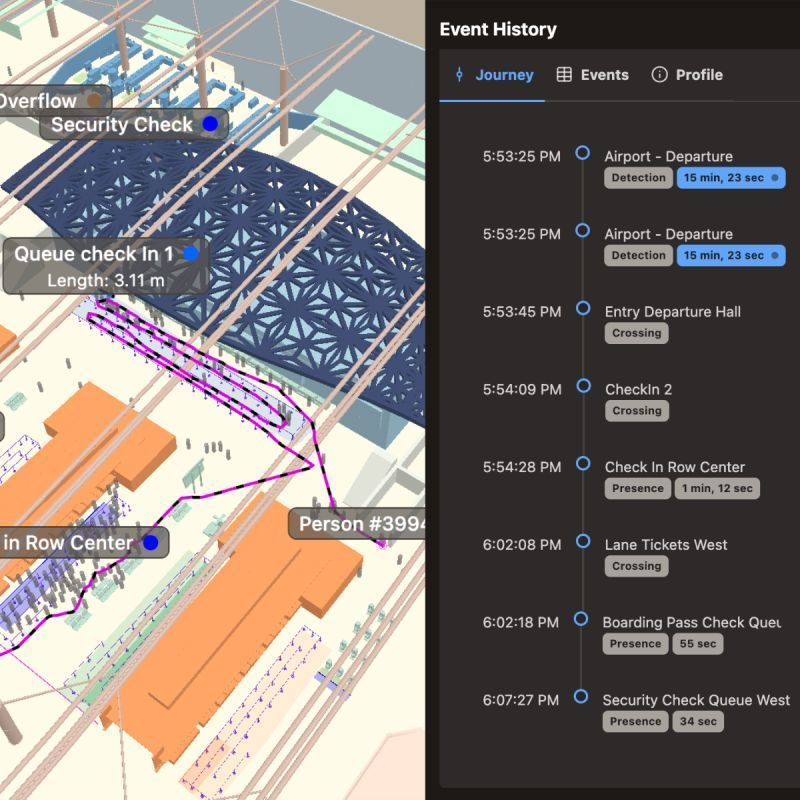Click the 6:02:08 PM timeline marker circle

point(583,541)
